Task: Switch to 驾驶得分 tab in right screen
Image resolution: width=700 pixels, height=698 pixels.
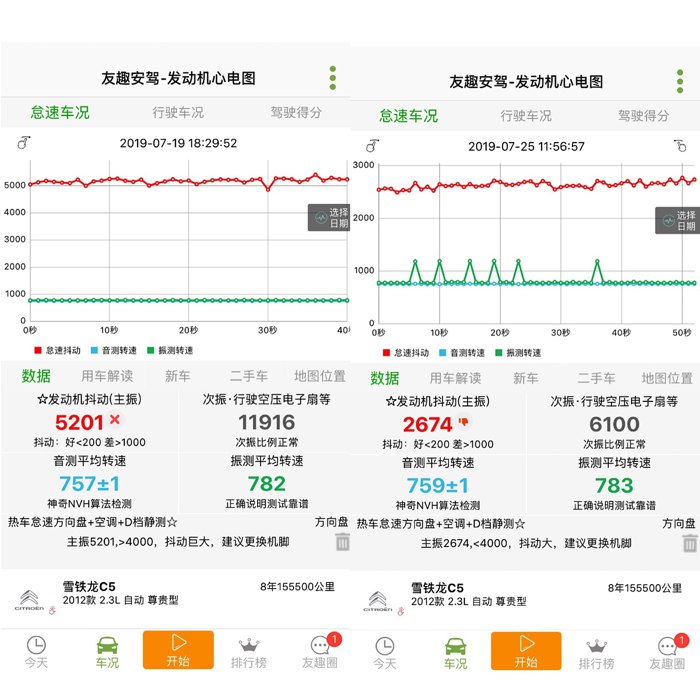Action: (643, 116)
